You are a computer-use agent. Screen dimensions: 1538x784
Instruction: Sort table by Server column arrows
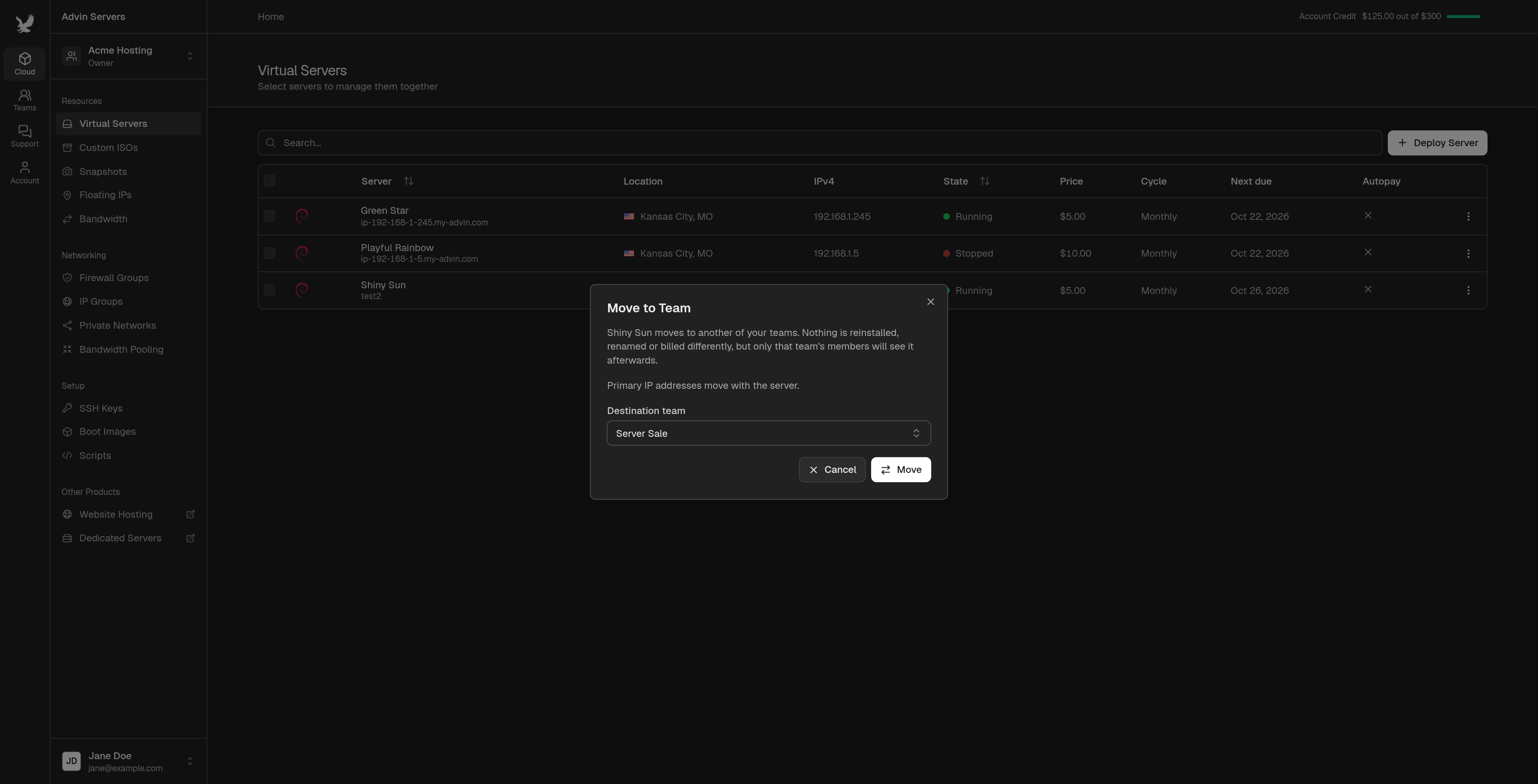[409, 181]
